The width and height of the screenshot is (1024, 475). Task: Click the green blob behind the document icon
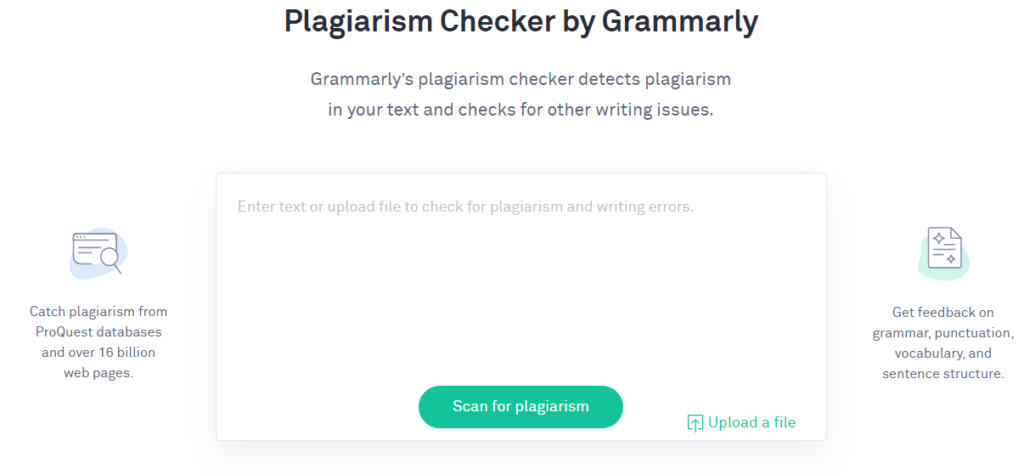pos(944,257)
